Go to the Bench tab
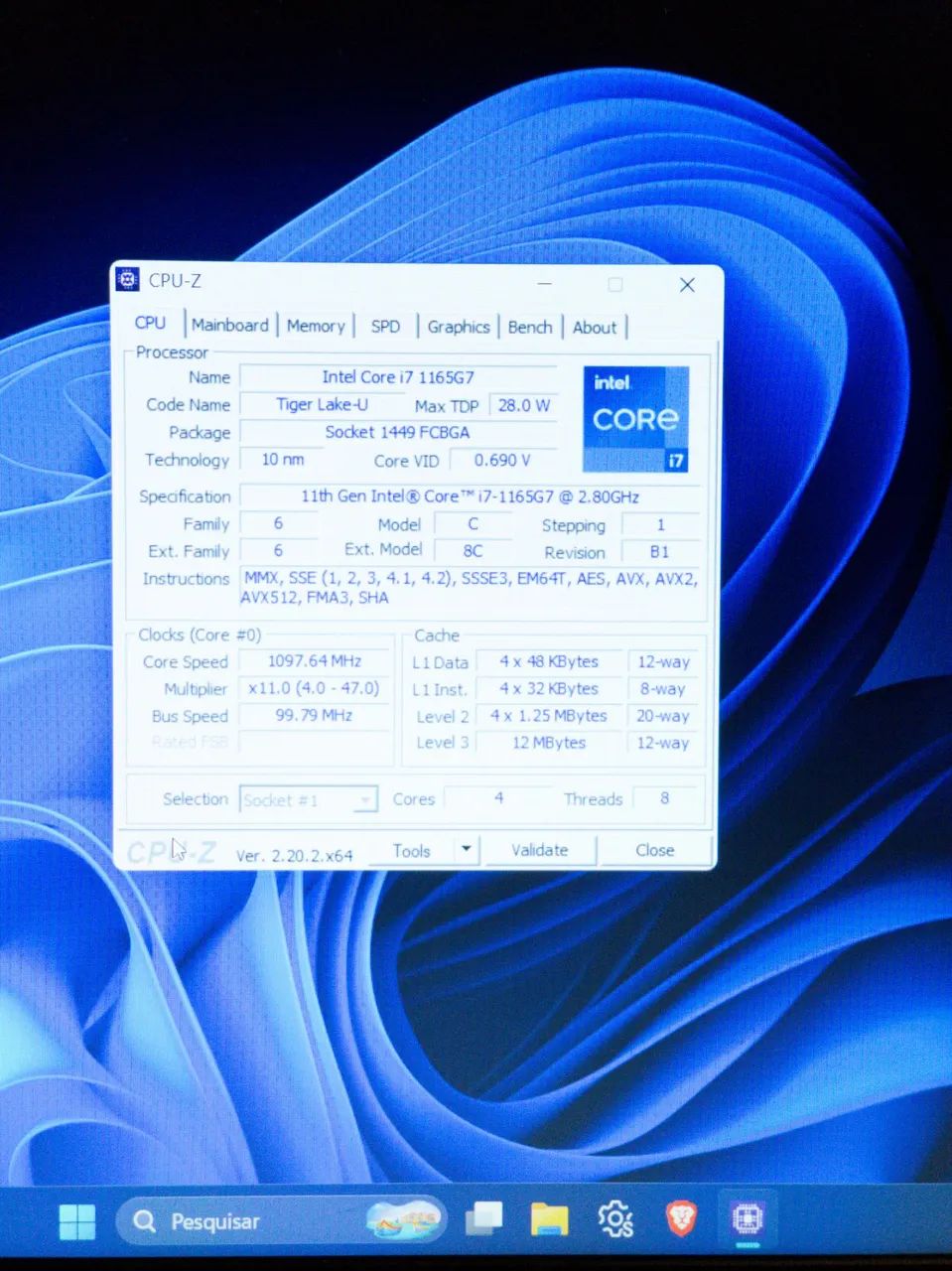This screenshot has height=1271, width=952. click(x=530, y=327)
